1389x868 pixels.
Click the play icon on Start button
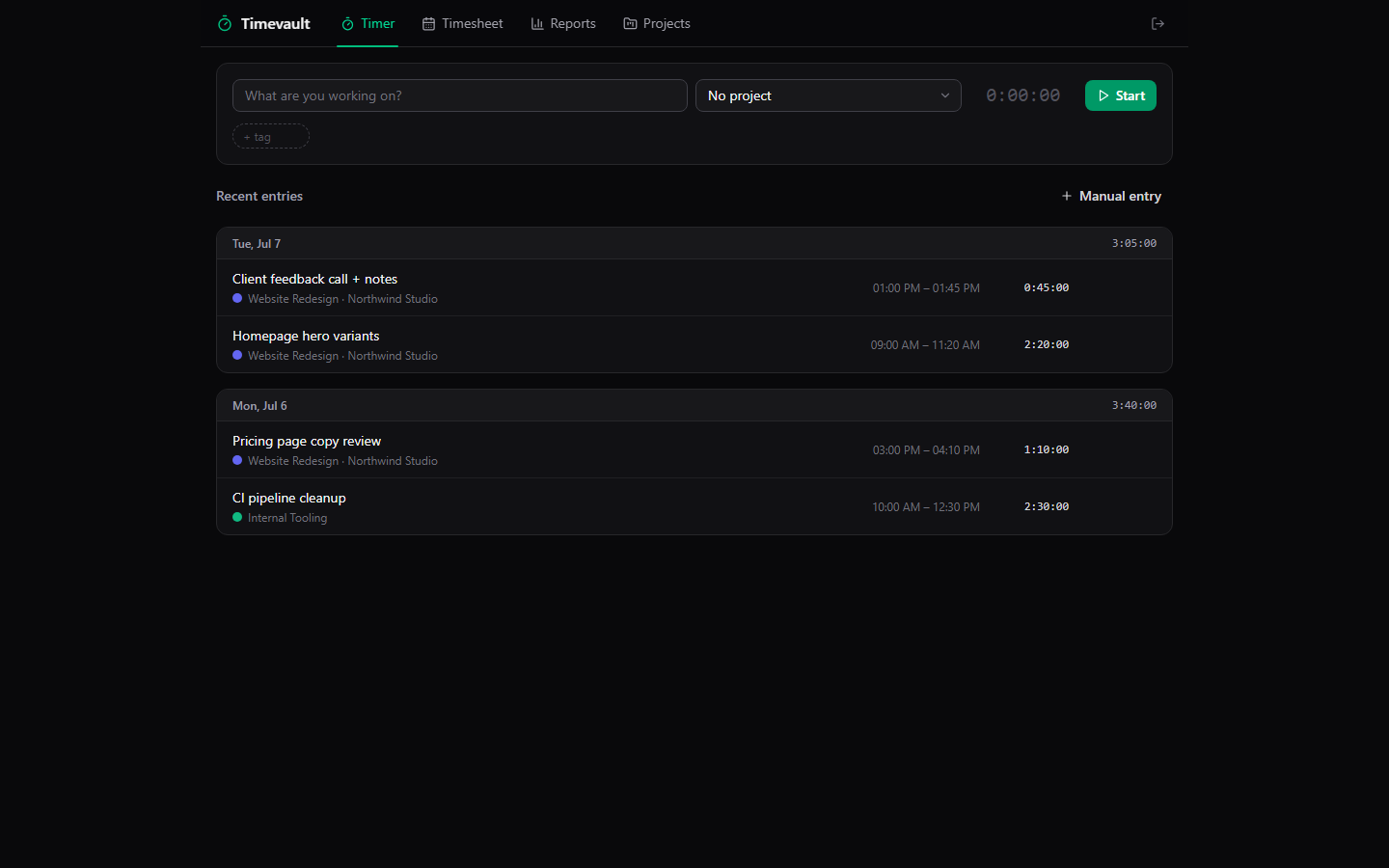coord(1103,95)
